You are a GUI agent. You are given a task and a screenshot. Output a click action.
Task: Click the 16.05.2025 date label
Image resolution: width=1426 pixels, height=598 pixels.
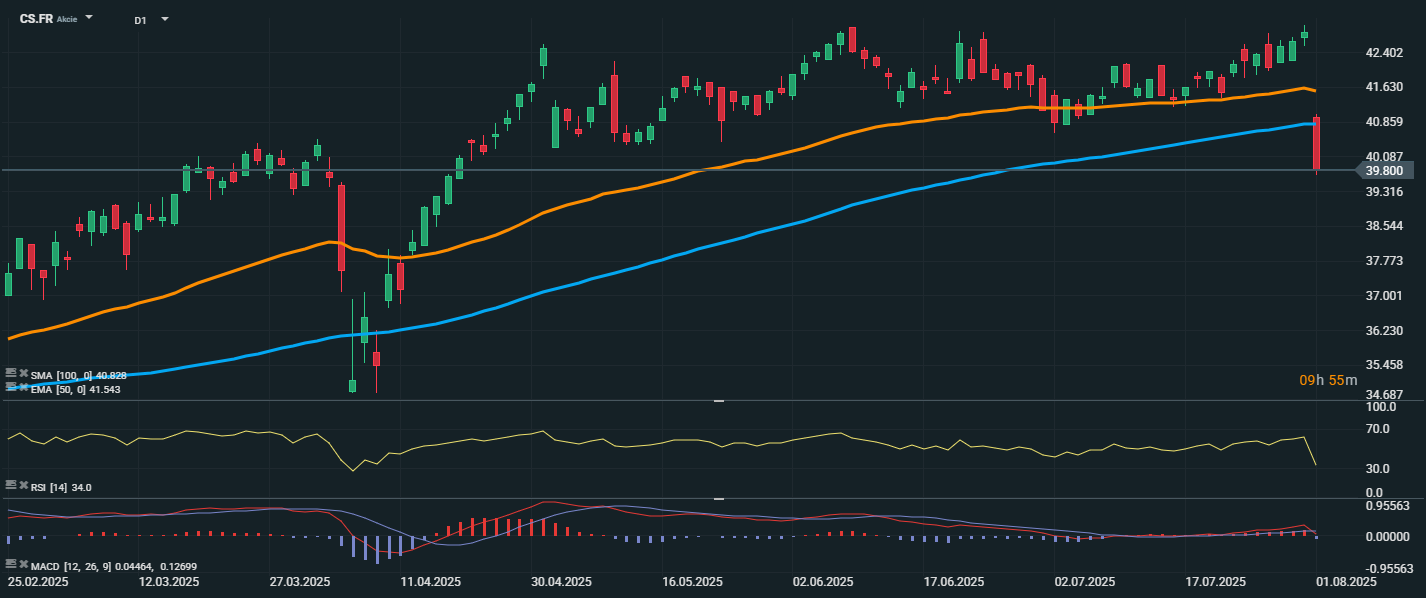coord(693,581)
